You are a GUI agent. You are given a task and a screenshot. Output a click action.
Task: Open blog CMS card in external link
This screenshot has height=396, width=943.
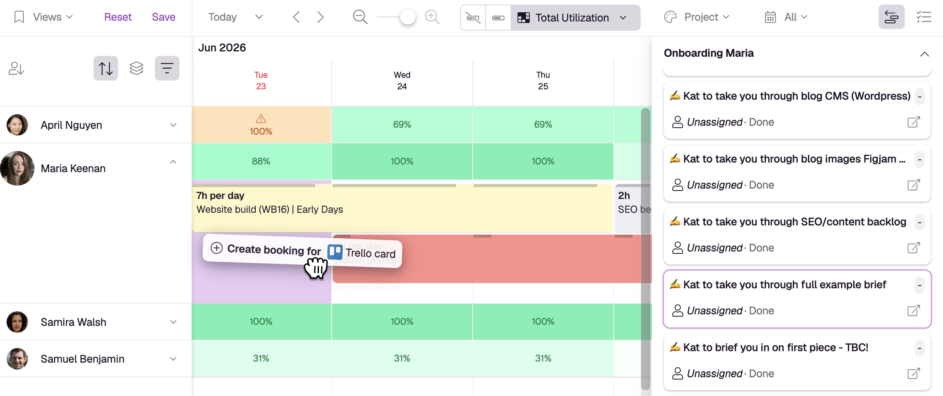coord(914,122)
